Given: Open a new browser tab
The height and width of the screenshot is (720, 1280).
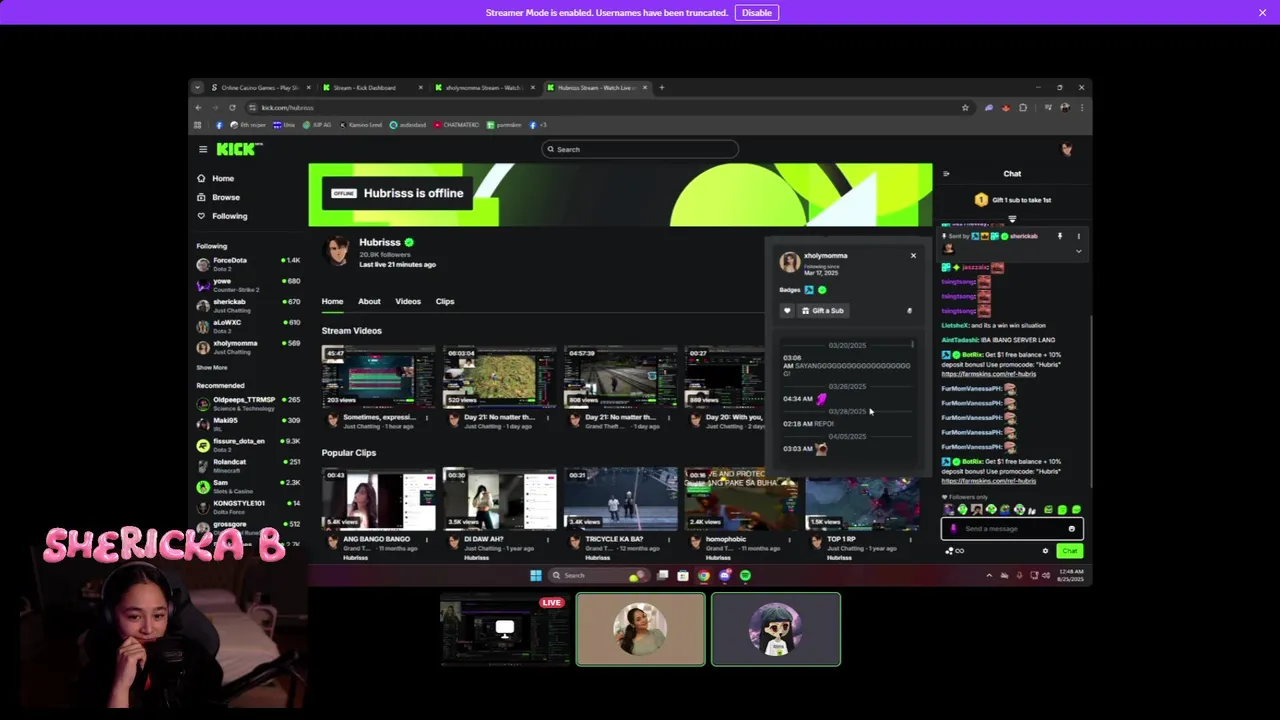Looking at the screenshot, I should (x=661, y=88).
